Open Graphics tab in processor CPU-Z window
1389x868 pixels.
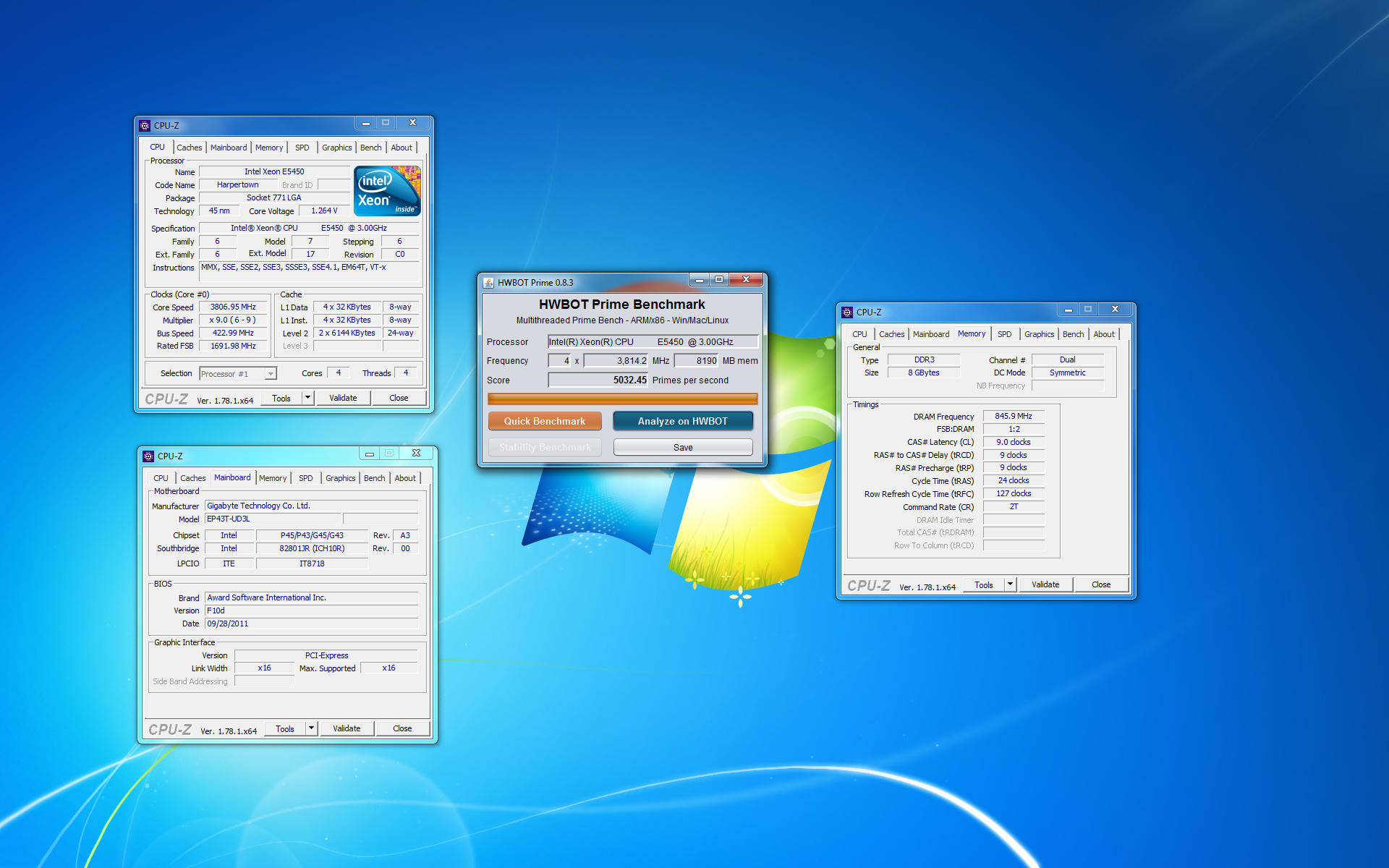click(337, 148)
